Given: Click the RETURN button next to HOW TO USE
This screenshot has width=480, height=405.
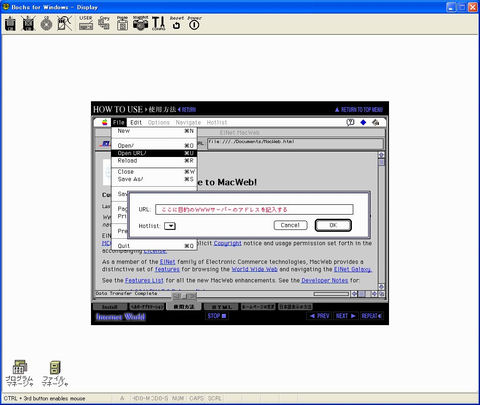Looking at the screenshot, I should (187, 109).
